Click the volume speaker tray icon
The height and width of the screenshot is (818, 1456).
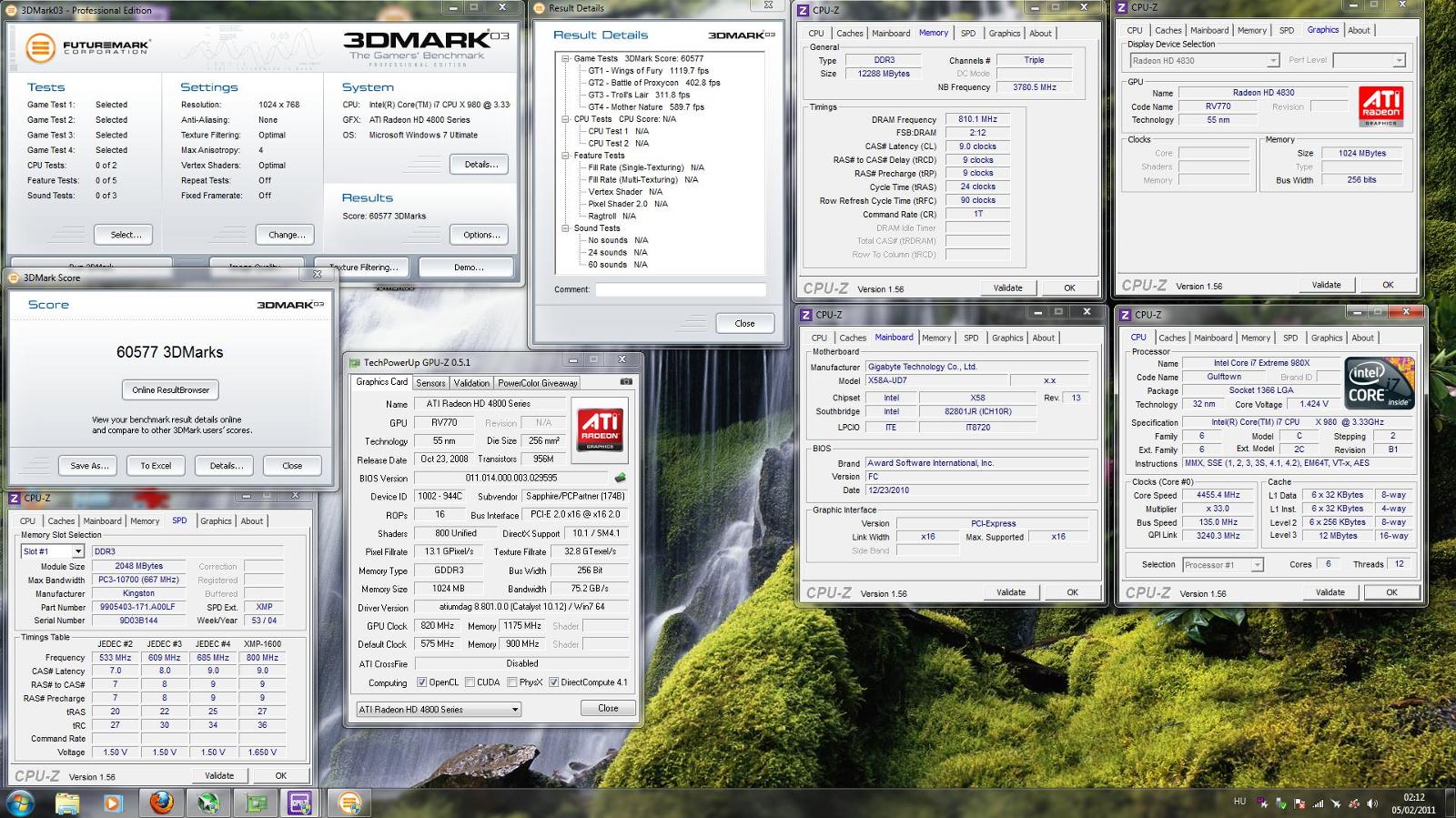click(x=1371, y=803)
